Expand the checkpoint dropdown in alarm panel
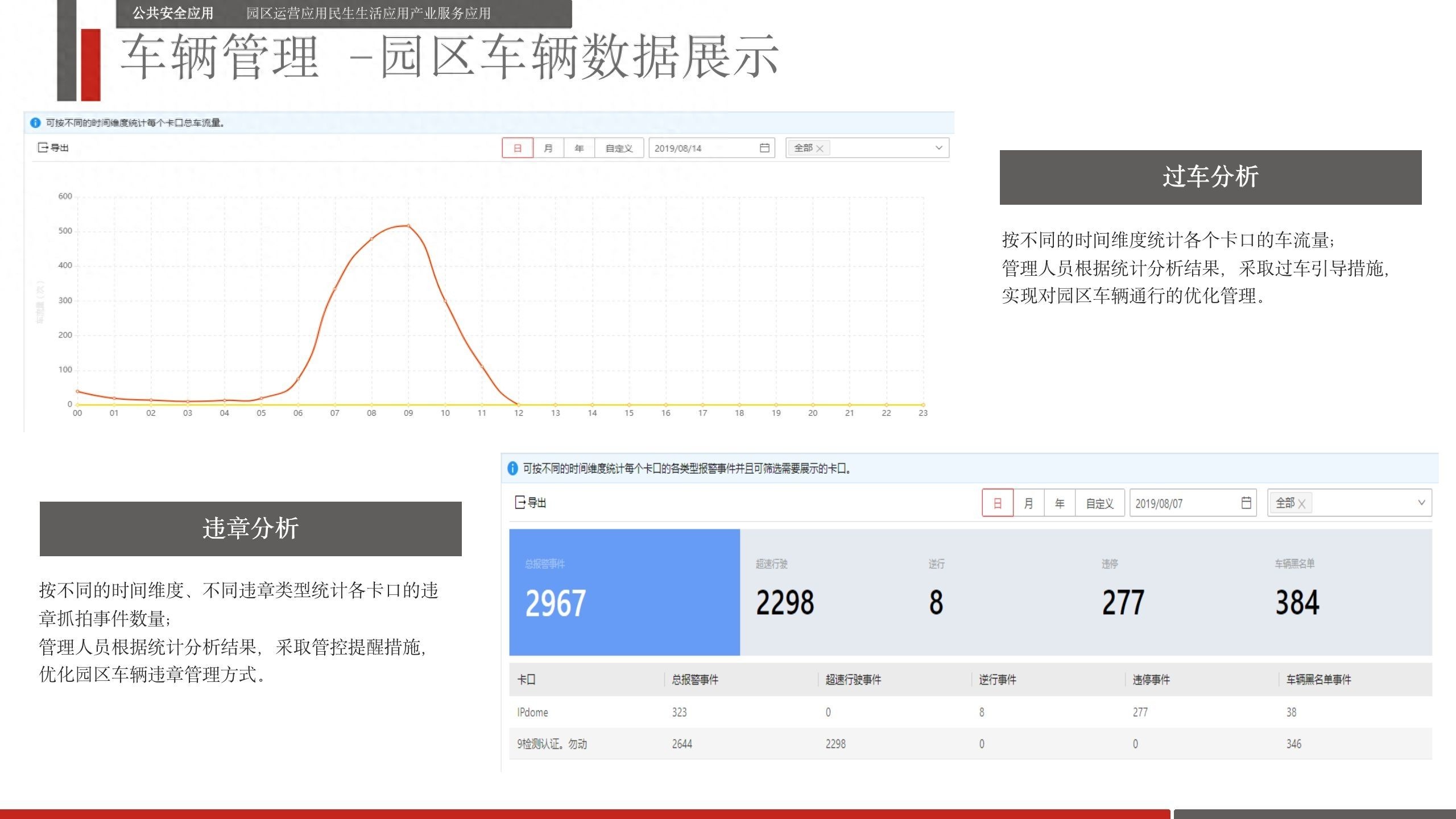The height and width of the screenshot is (819, 1456). (x=1421, y=503)
